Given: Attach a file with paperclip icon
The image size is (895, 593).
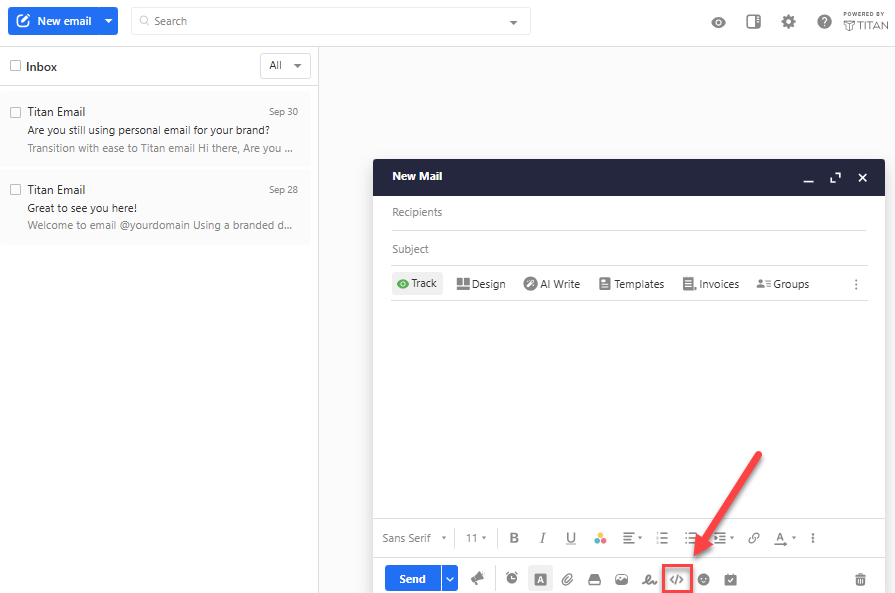Looking at the screenshot, I should coord(567,579).
